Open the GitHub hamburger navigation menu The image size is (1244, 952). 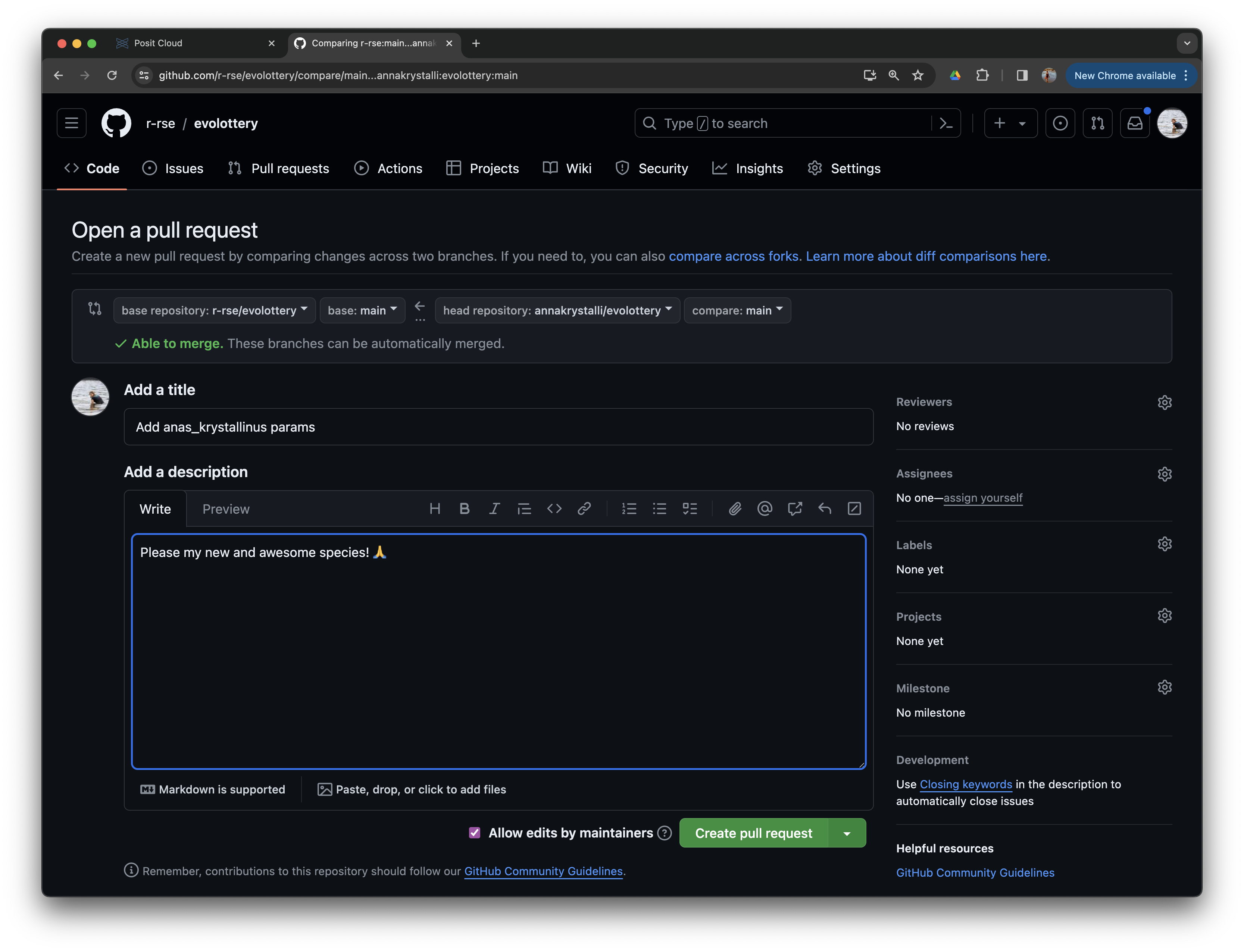pos(71,123)
